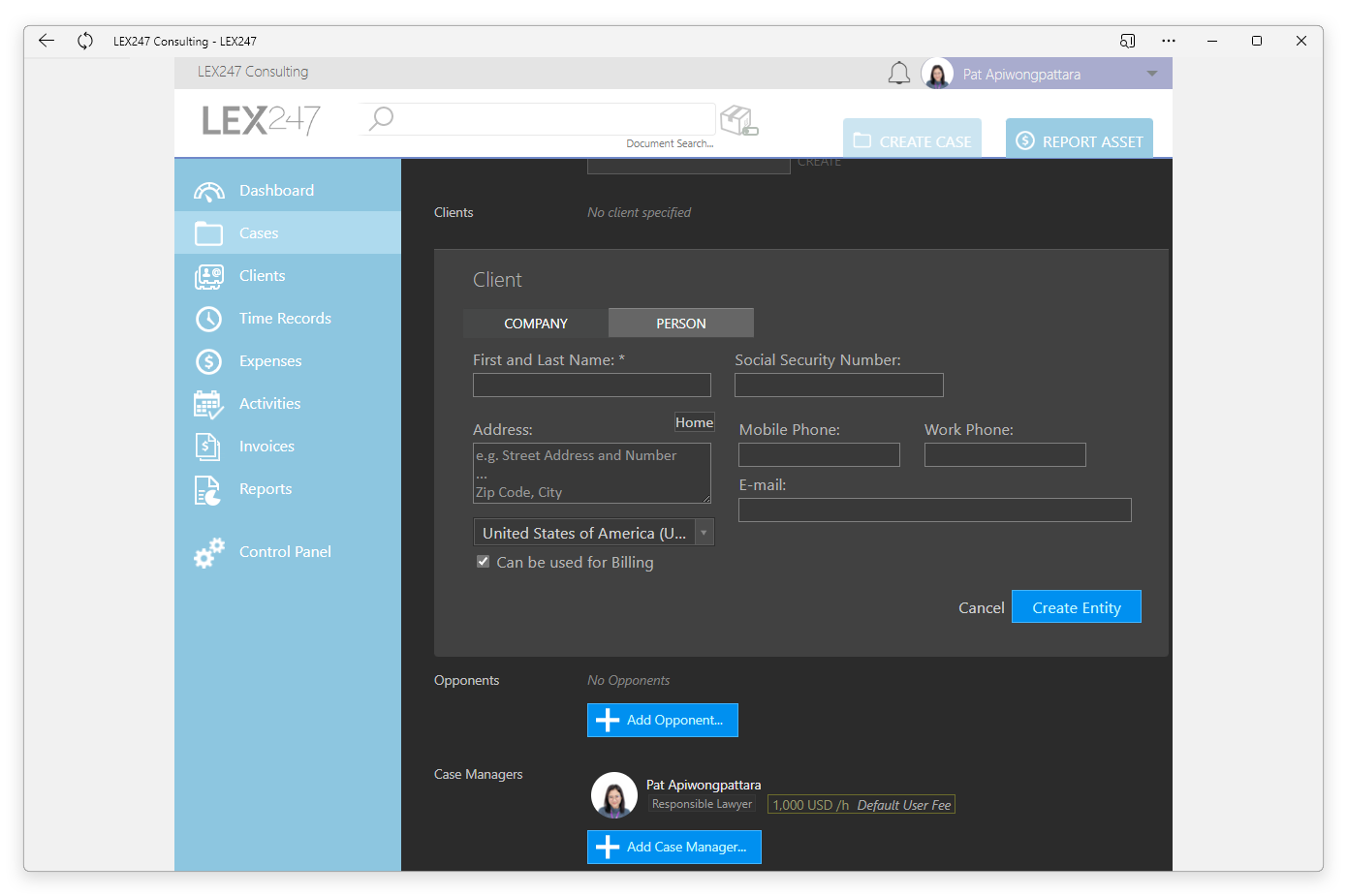Image resolution: width=1347 pixels, height=896 pixels.
Task: Open the three-dots more menu
Action: click(1169, 41)
